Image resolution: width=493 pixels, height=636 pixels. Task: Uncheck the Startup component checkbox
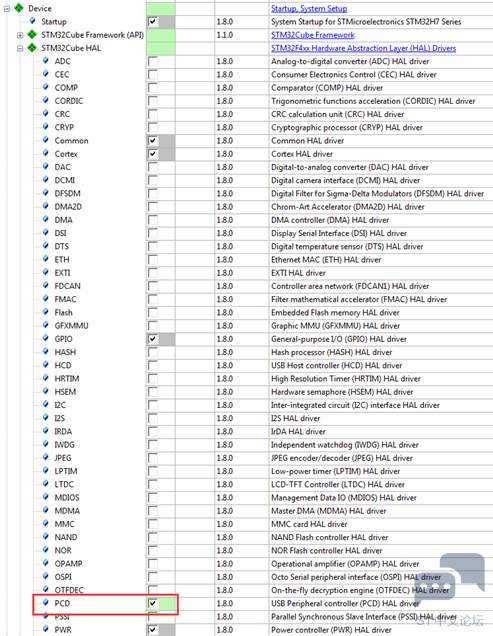point(153,21)
